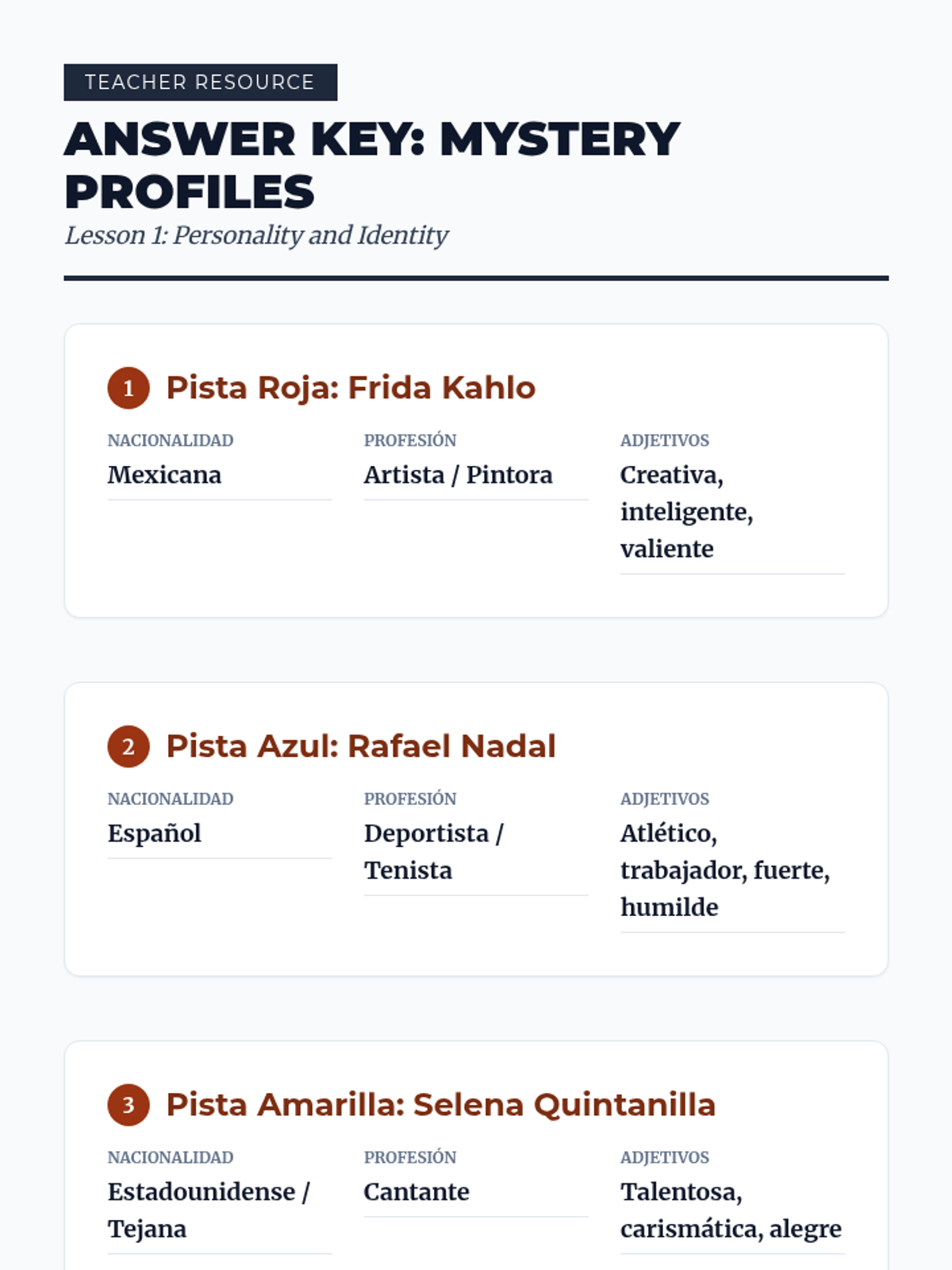The height and width of the screenshot is (1270, 952).
Task: Click Selena's Talentosa, carismática, alegre text
Action: click(x=730, y=1210)
